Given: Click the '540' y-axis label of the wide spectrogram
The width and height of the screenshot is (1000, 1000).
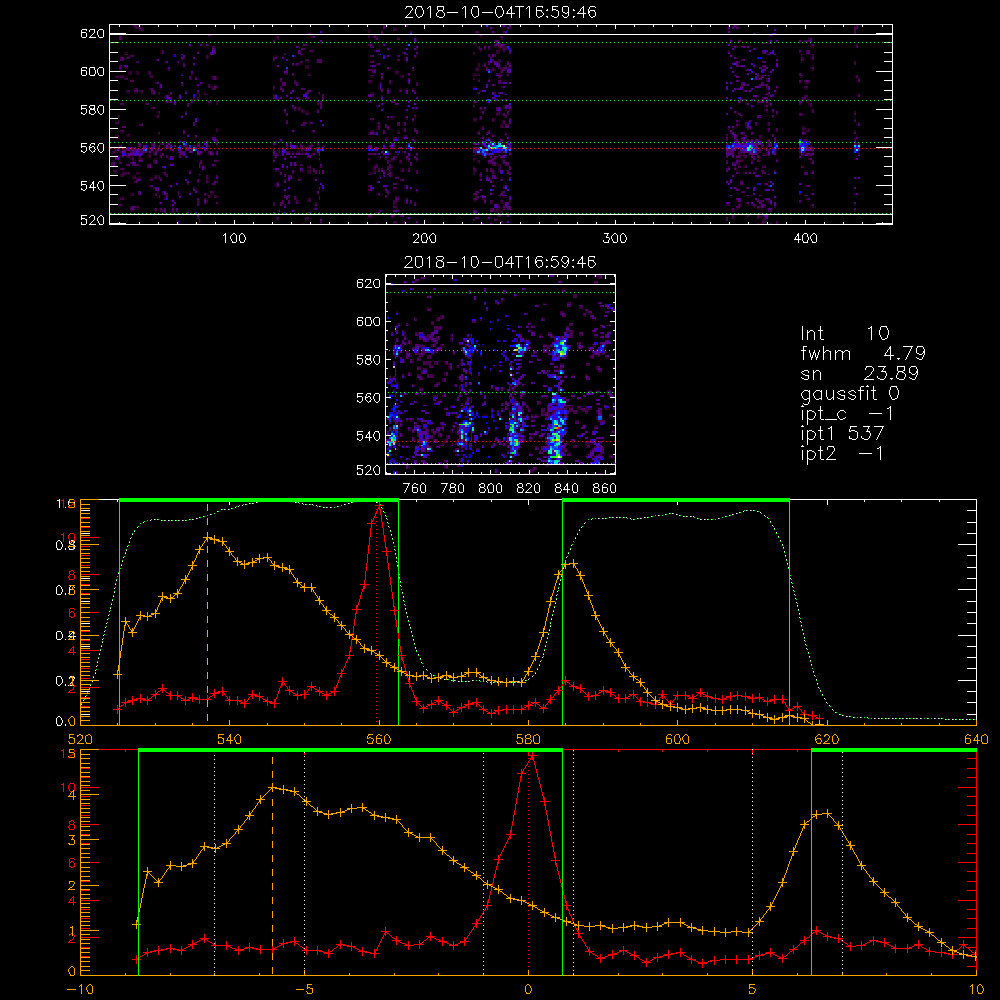Looking at the screenshot, I should 92,186.
